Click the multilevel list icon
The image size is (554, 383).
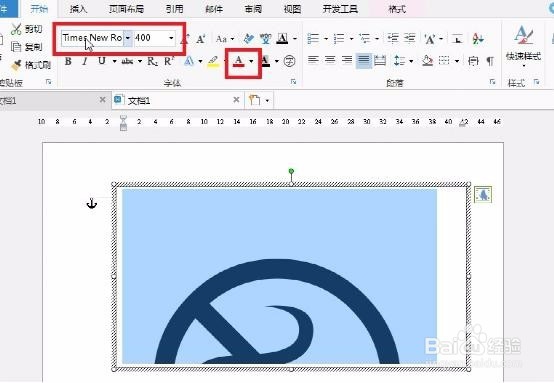point(364,38)
